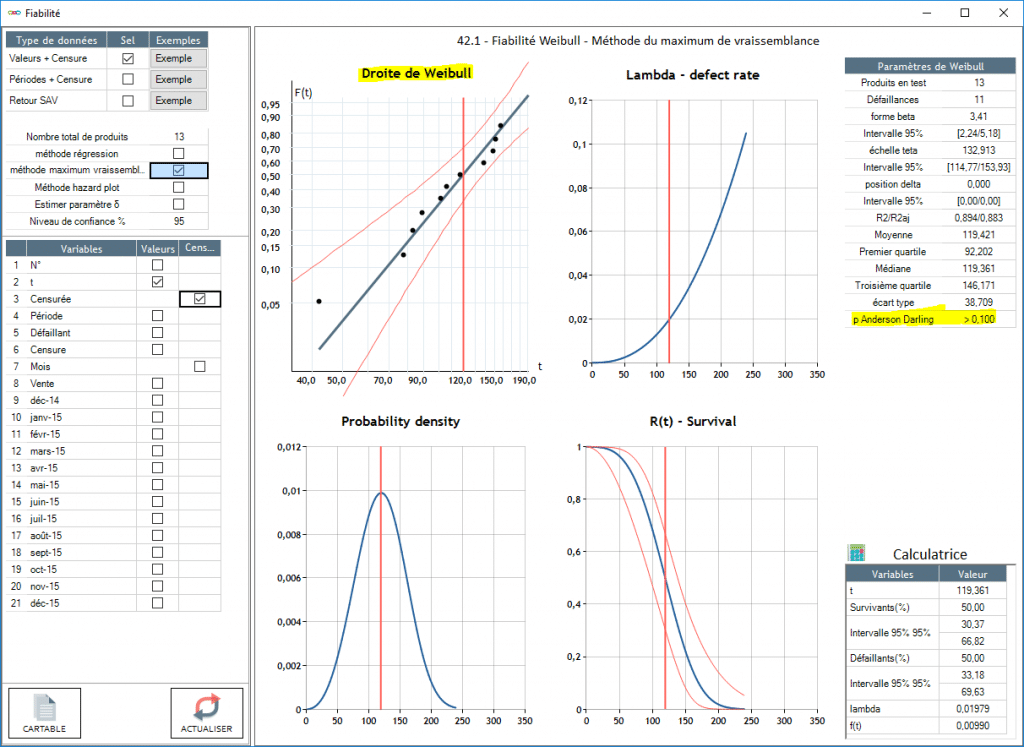Click the Niveau de confiance value 95
The width and height of the screenshot is (1024, 747).
[x=179, y=221]
